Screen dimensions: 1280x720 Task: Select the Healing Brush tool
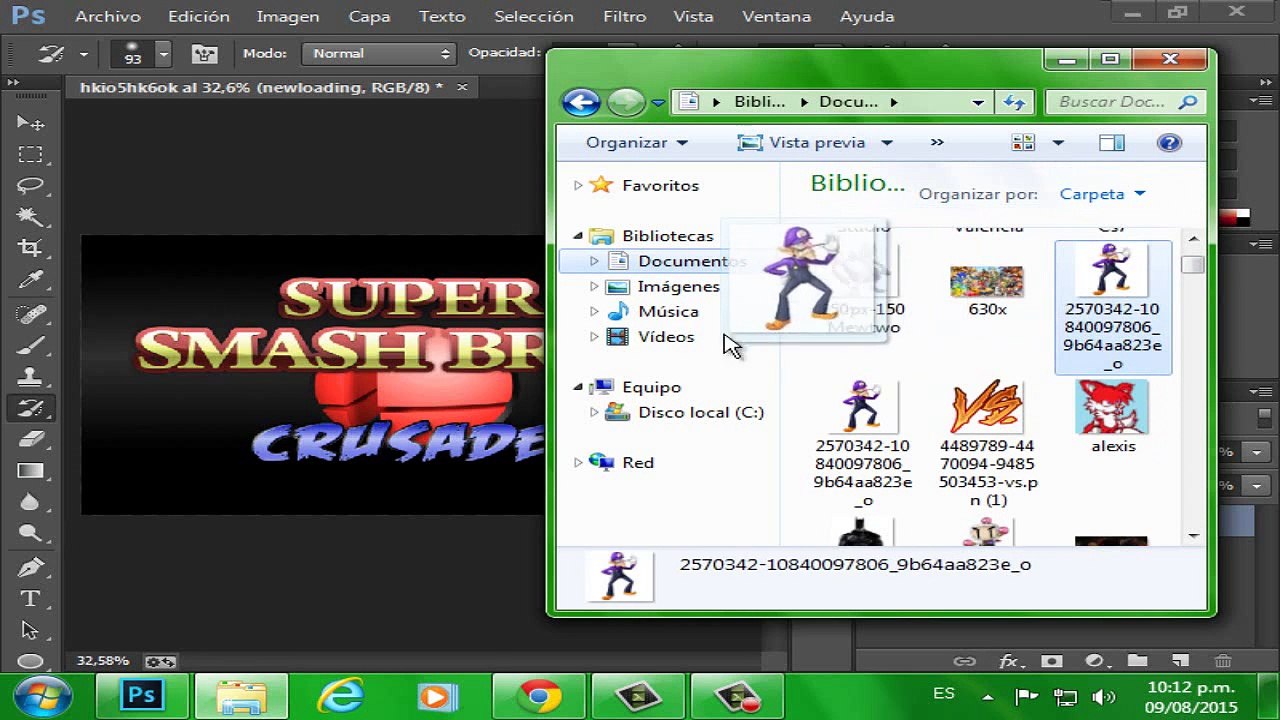[x=30, y=314]
